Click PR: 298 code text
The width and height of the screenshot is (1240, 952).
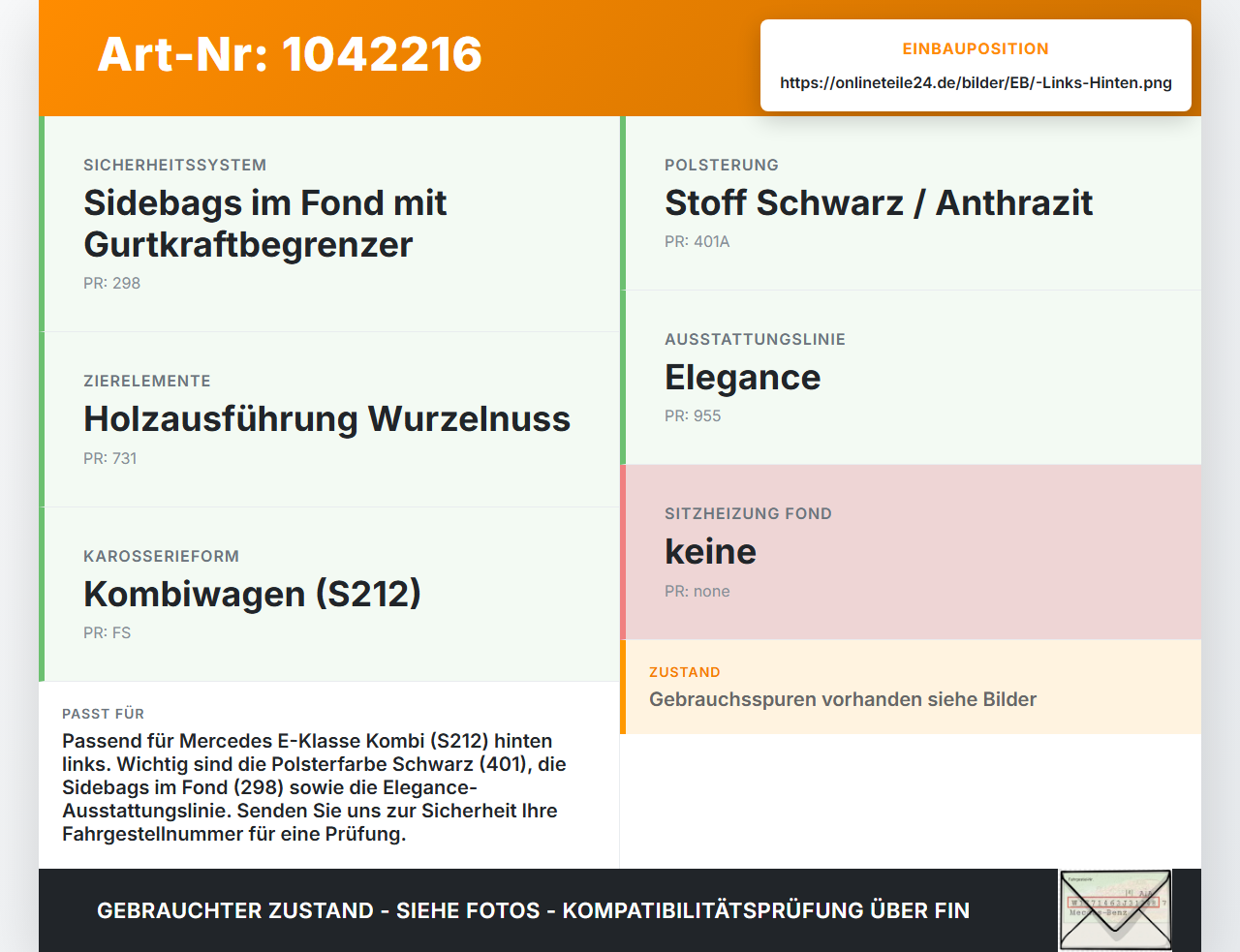click(x=111, y=283)
